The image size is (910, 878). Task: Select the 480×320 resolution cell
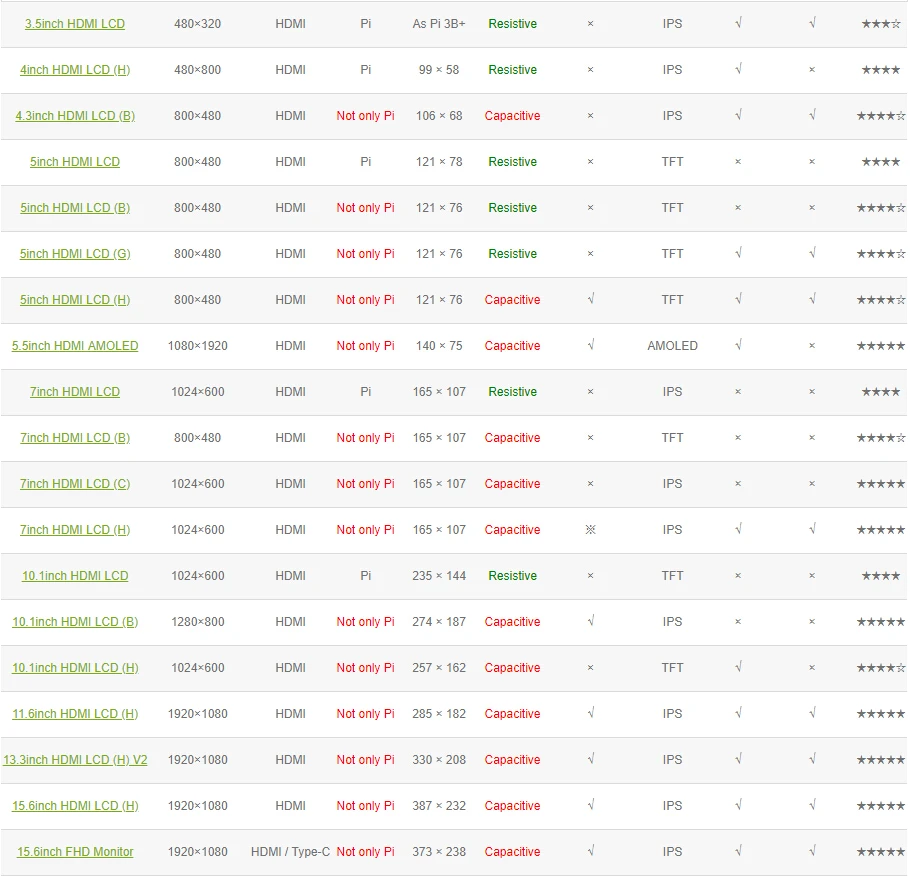(x=197, y=24)
